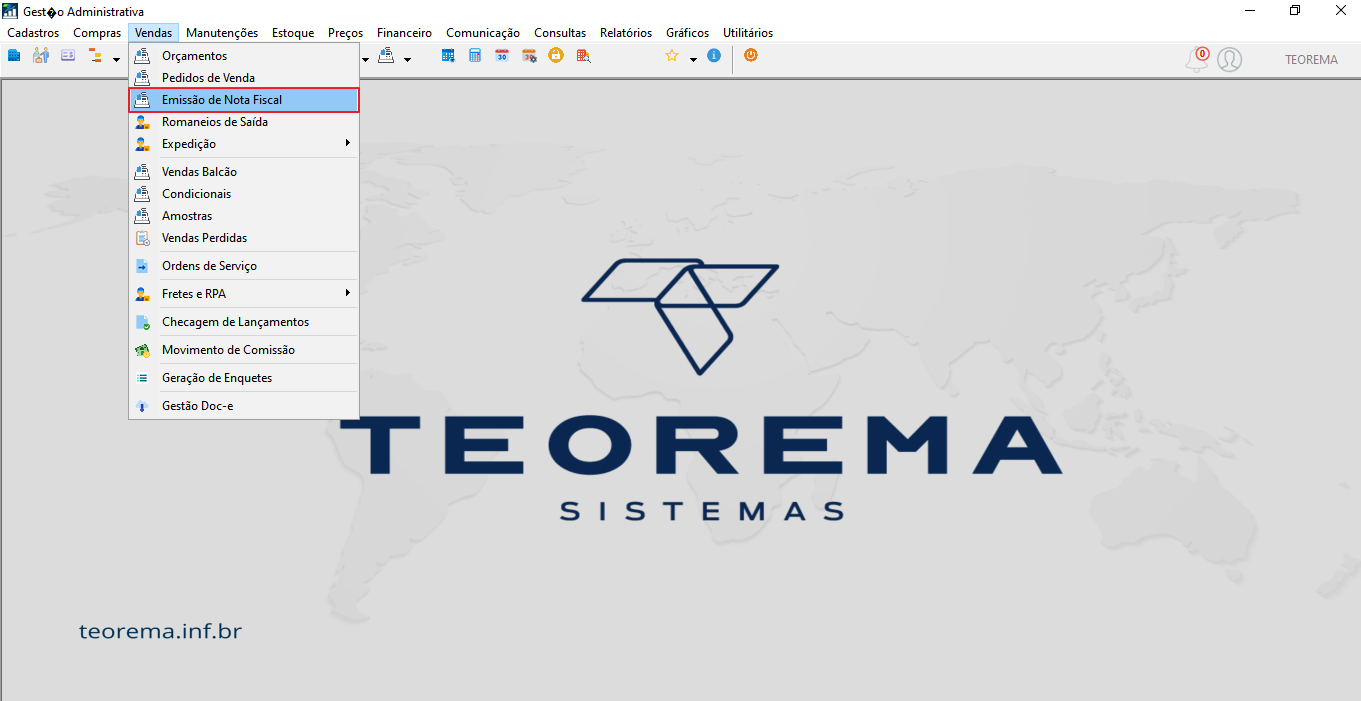Select Pedidos de Venda menu entry
Screen dimensions: 1361x701
tap(244, 78)
